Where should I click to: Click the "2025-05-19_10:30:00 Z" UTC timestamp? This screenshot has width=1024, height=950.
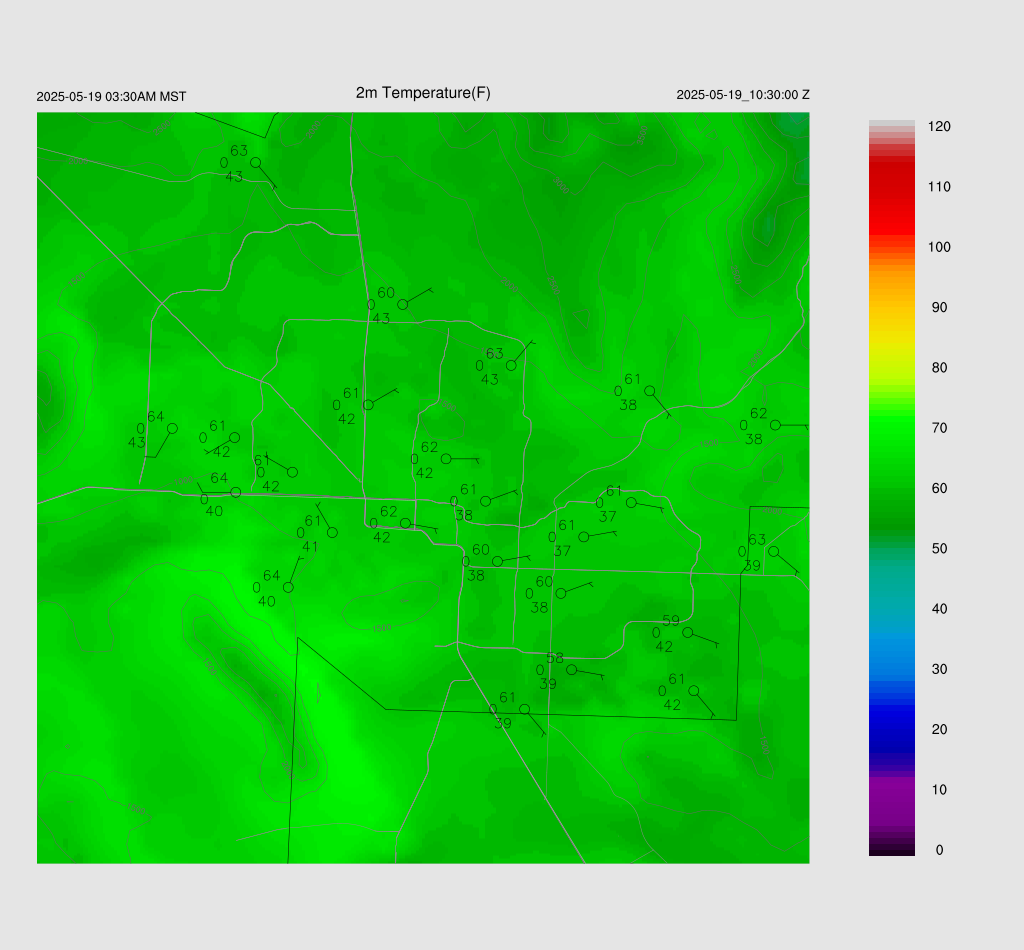pyautogui.click(x=743, y=95)
